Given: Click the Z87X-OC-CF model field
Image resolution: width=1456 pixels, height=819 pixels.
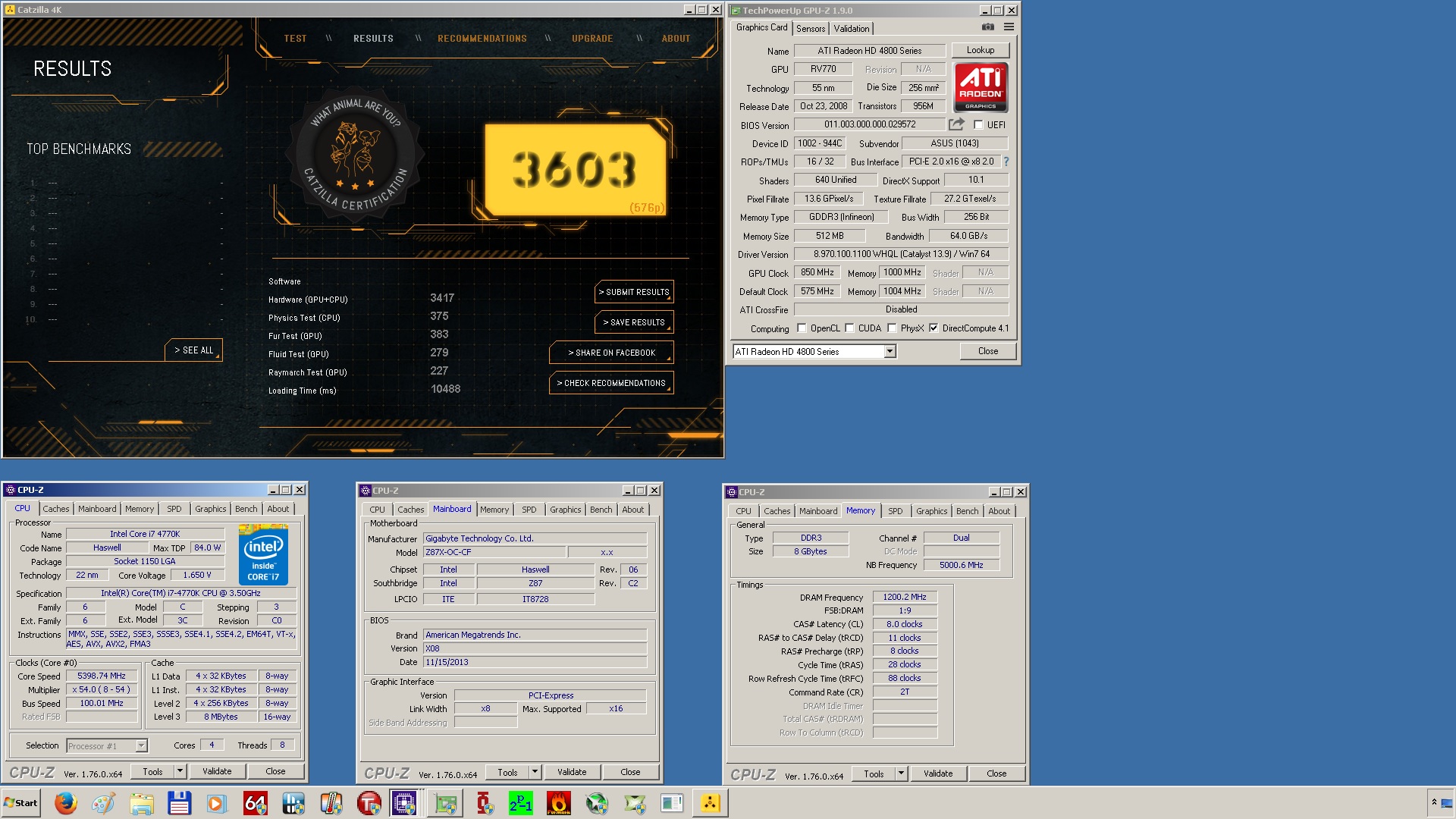Looking at the screenshot, I should click(494, 552).
